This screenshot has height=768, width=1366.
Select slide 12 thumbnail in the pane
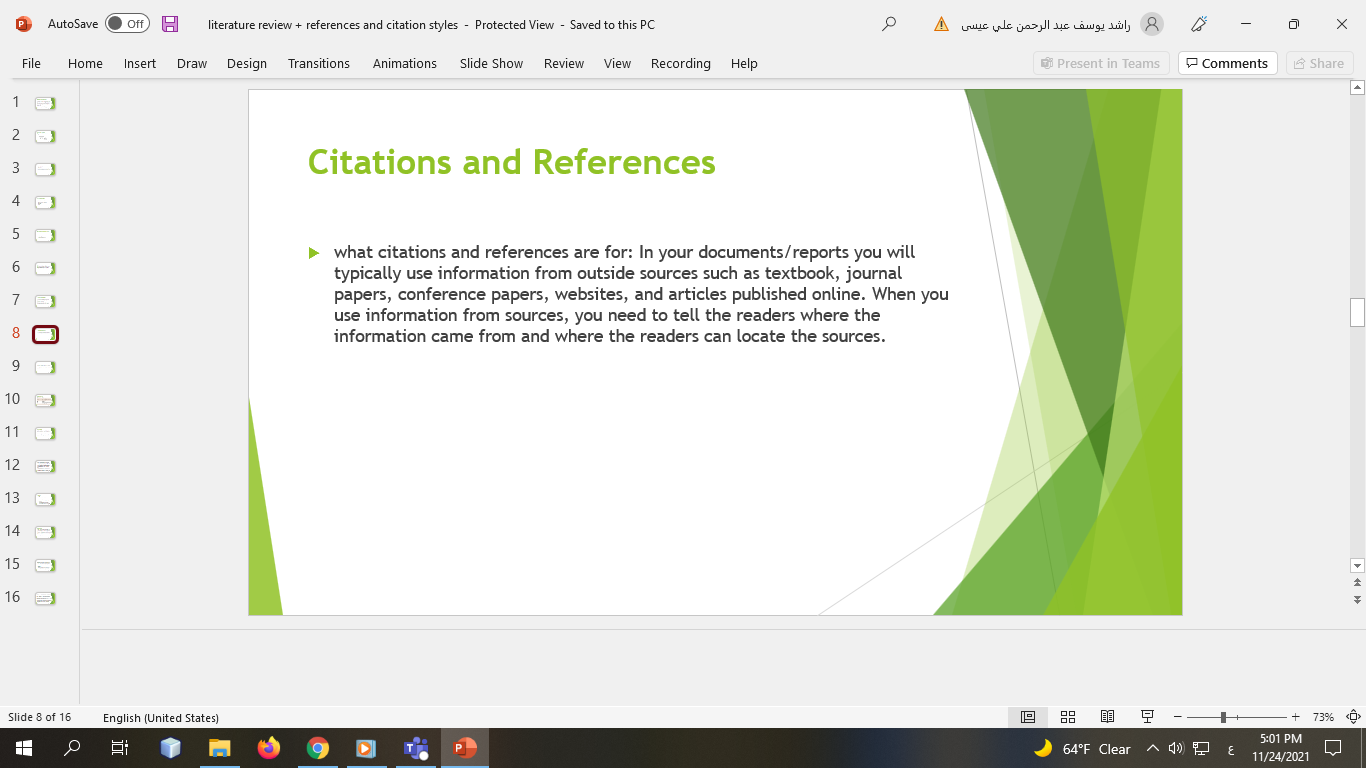(43, 465)
